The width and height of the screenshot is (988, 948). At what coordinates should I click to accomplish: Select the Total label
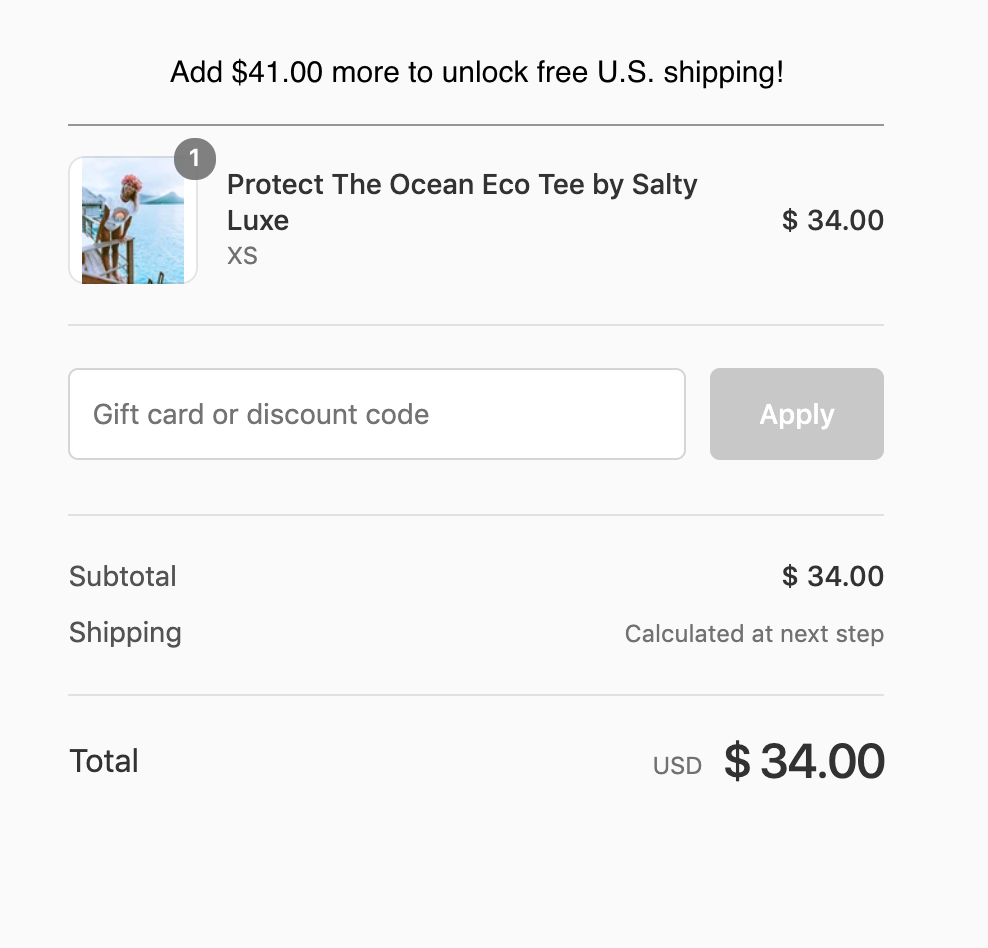coord(104,761)
